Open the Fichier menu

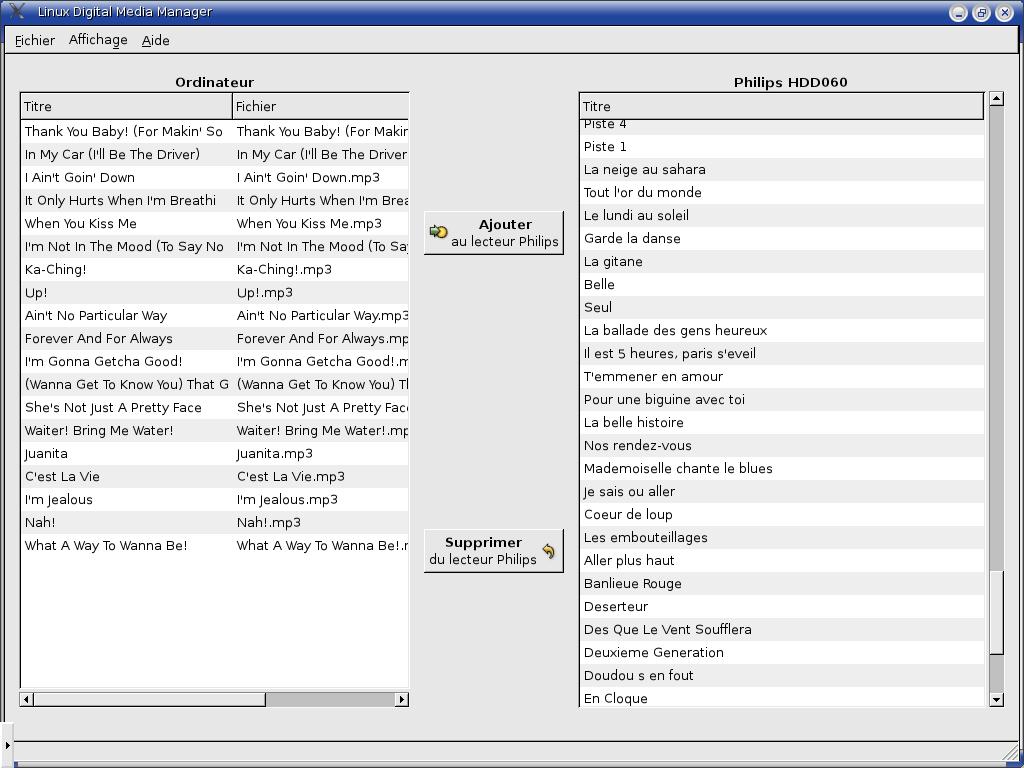[35, 40]
